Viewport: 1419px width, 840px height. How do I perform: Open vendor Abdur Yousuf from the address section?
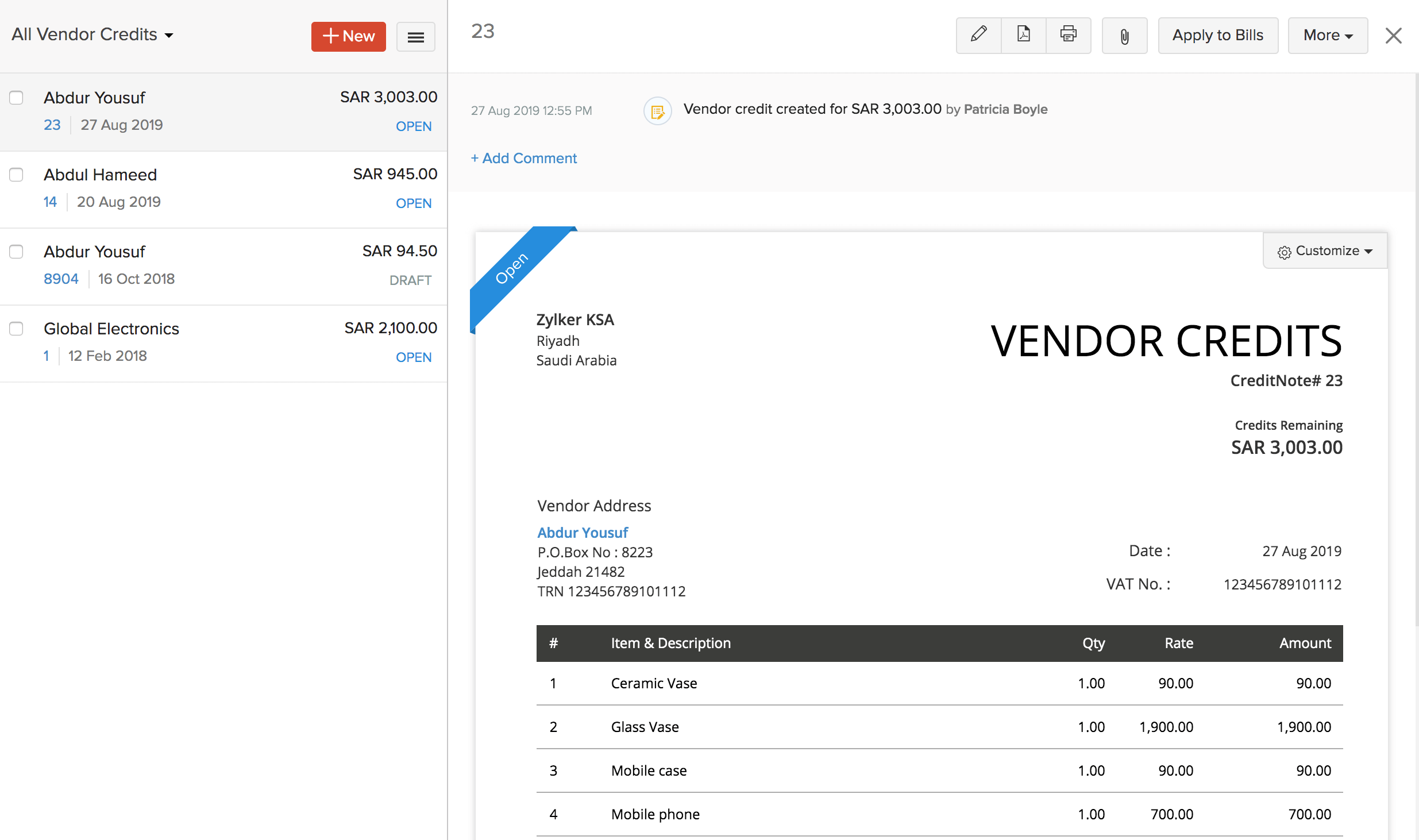[x=582, y=533]
